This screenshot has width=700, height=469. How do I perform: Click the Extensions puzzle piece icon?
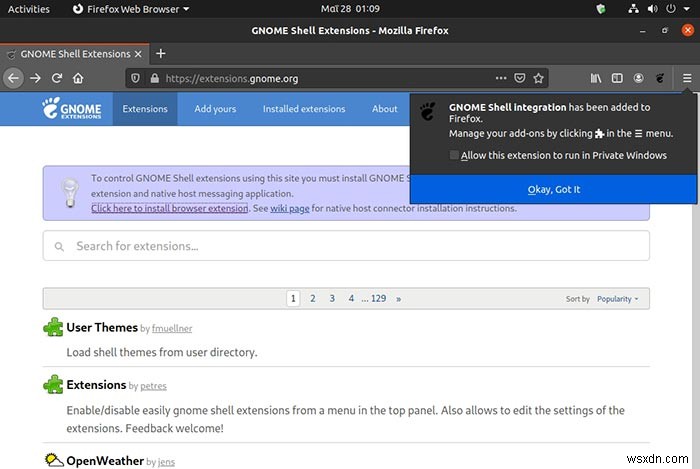[53, 384]
